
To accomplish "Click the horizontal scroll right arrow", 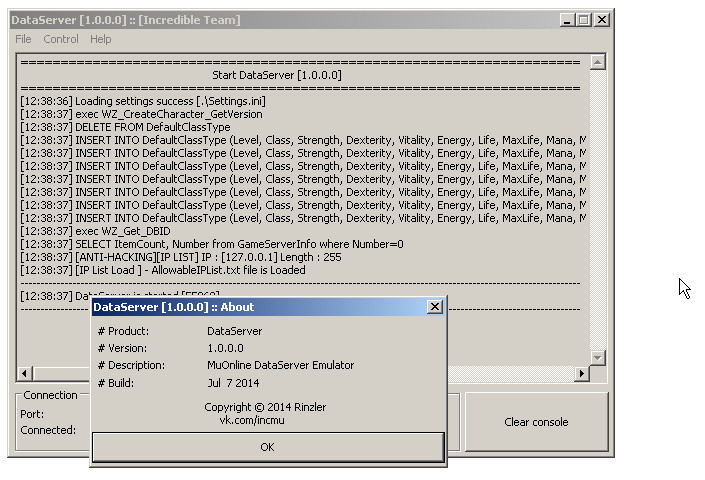I will click(582, 373).
